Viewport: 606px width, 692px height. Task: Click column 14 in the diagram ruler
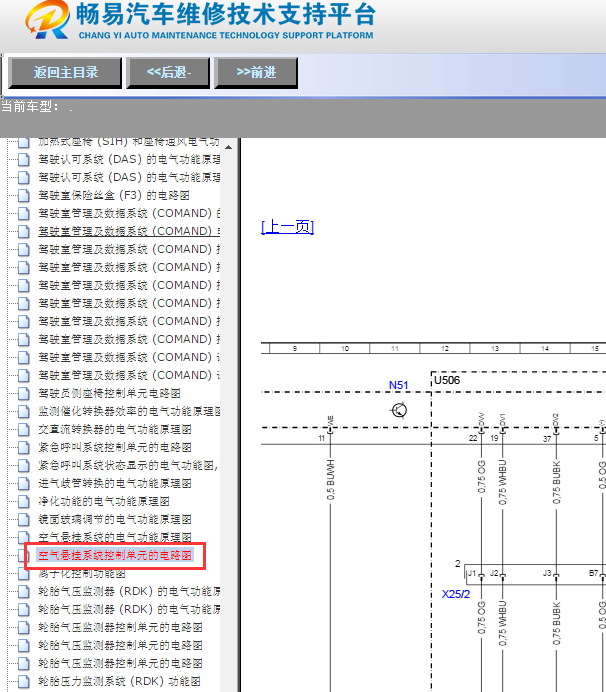545,349
